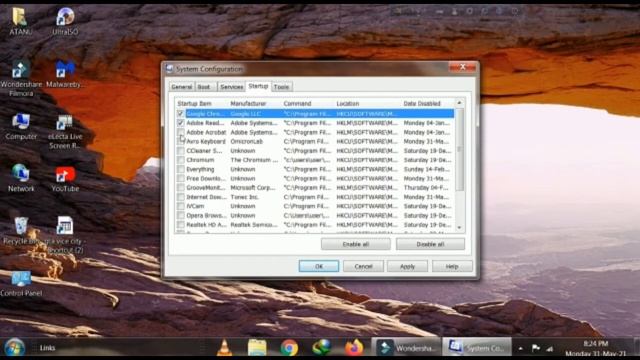This screenshot has height=360, width=640.
Task: Launch Wondershare Filmora desktop icon
Action: pos(21,78)
